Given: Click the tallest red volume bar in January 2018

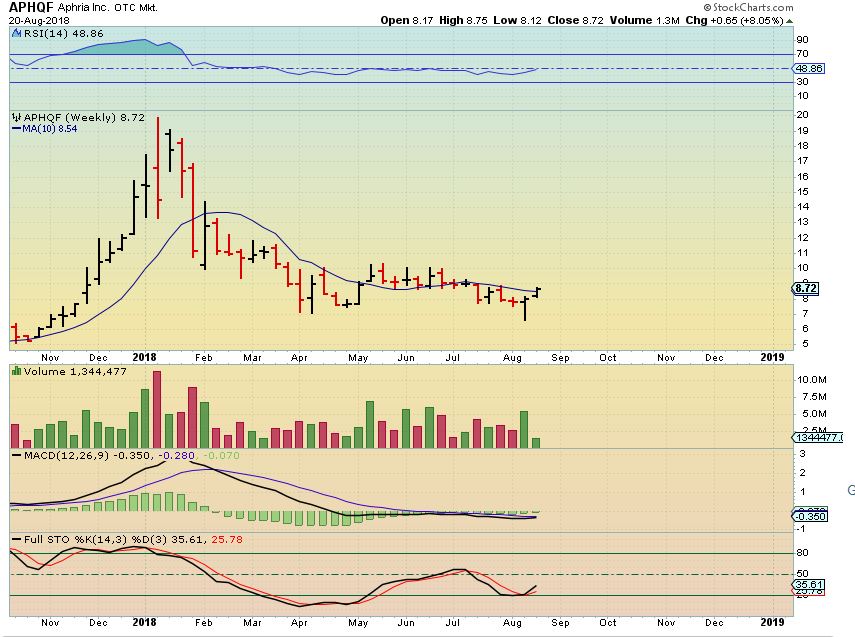Looking at the screenshot, I should 157,410.
